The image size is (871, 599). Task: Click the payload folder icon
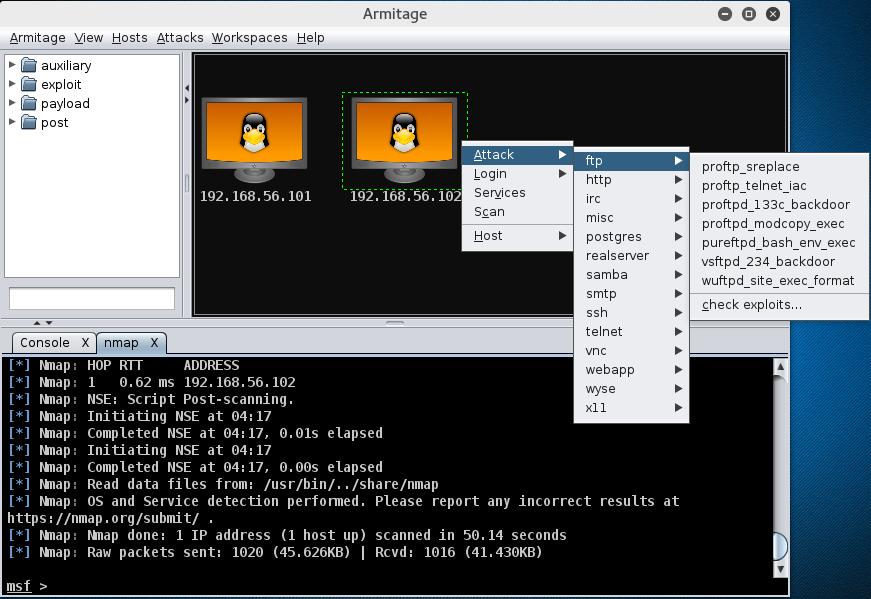click(x=29, y=103)
